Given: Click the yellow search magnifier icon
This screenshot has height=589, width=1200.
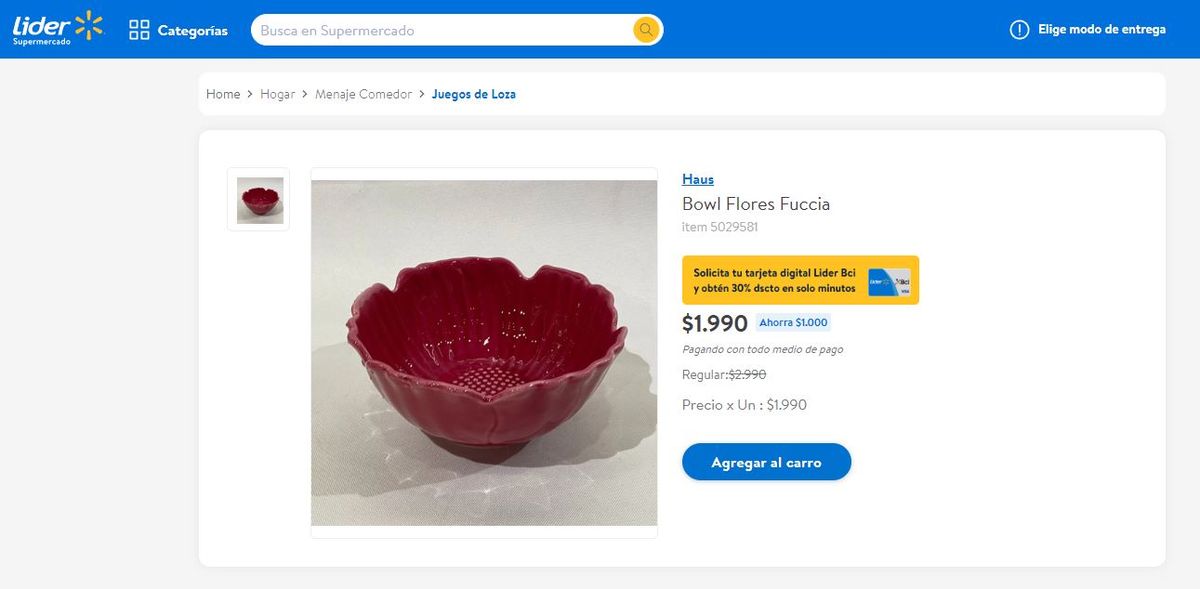Looking at the screenshot, I should pyautogui.click(x=646, y=30).
